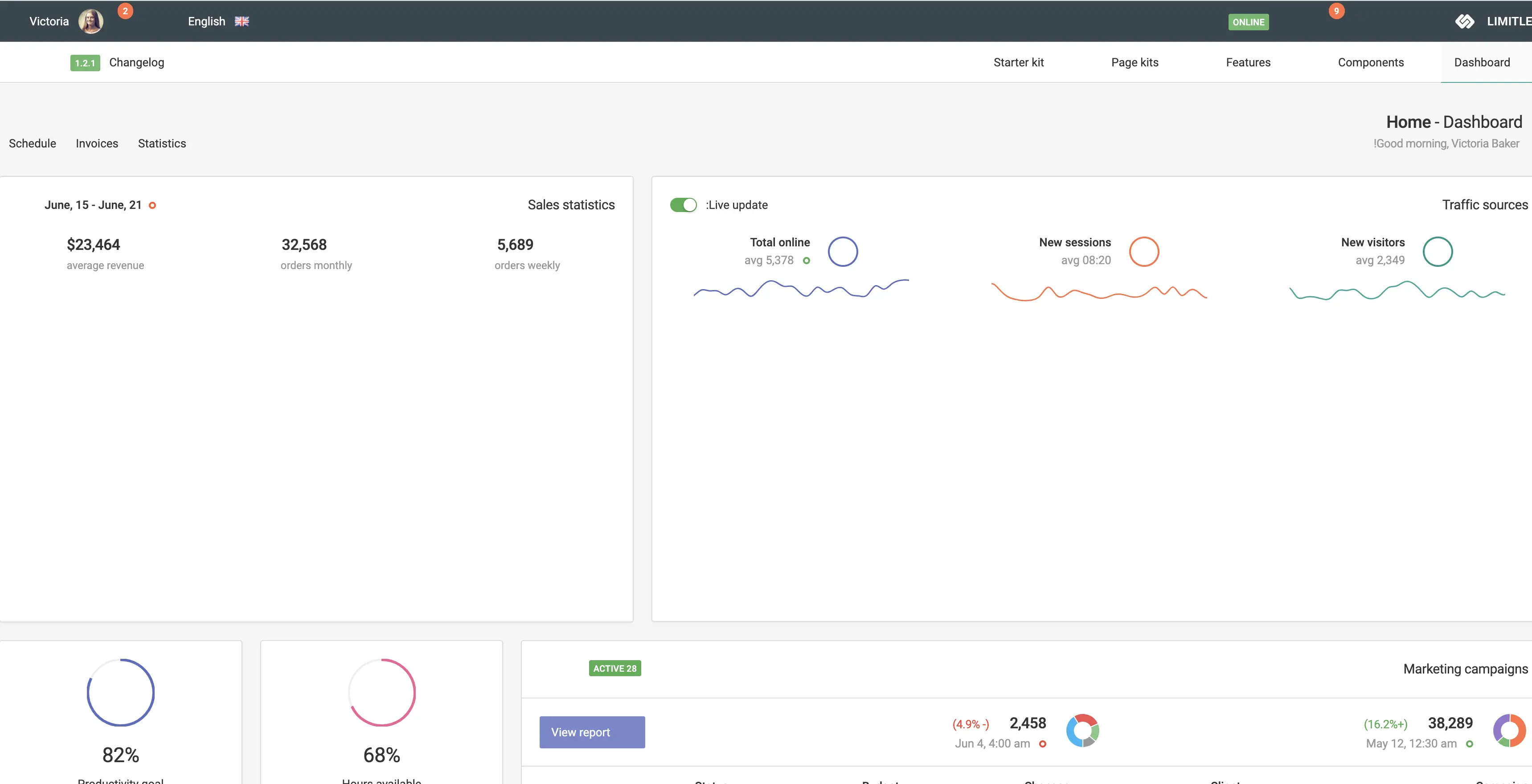
Task: Expand the Victoria user menu
Action: pos(49,21)
